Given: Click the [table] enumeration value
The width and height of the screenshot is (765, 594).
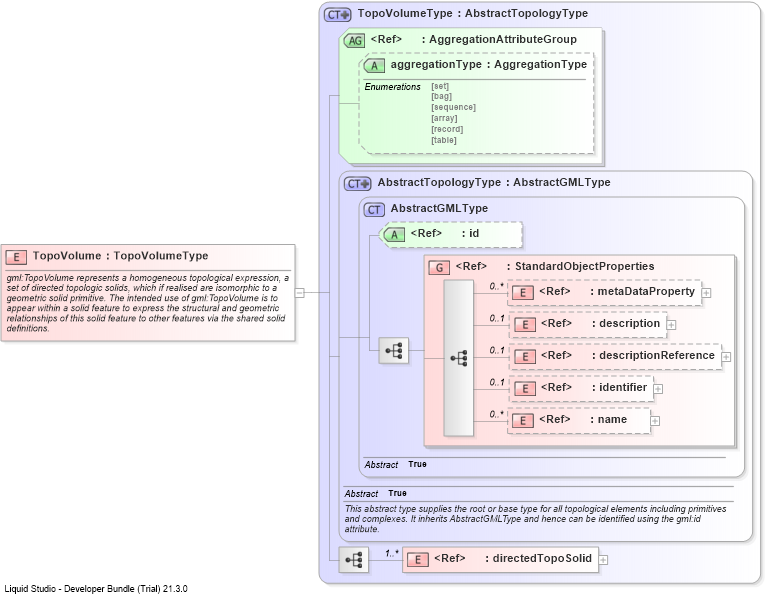Looking at the screenshot, I should pyautogui.click(x=444, y=140).
